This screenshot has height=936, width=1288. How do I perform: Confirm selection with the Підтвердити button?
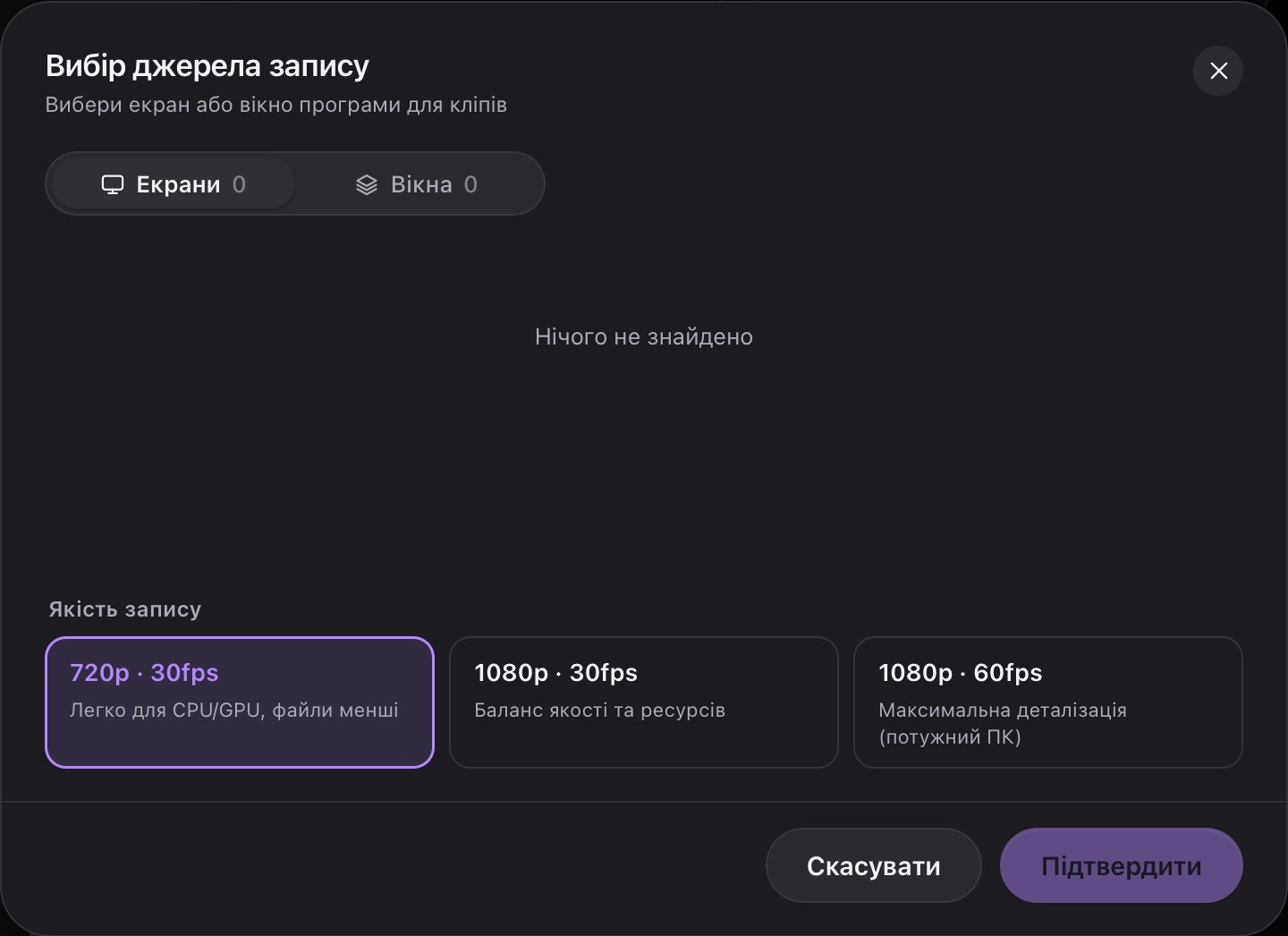tap(1122, 865)
